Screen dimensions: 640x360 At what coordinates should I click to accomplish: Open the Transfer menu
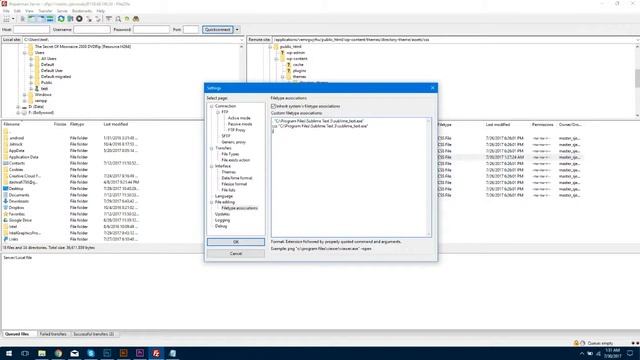pyautogui.click(x=45, y=11)
